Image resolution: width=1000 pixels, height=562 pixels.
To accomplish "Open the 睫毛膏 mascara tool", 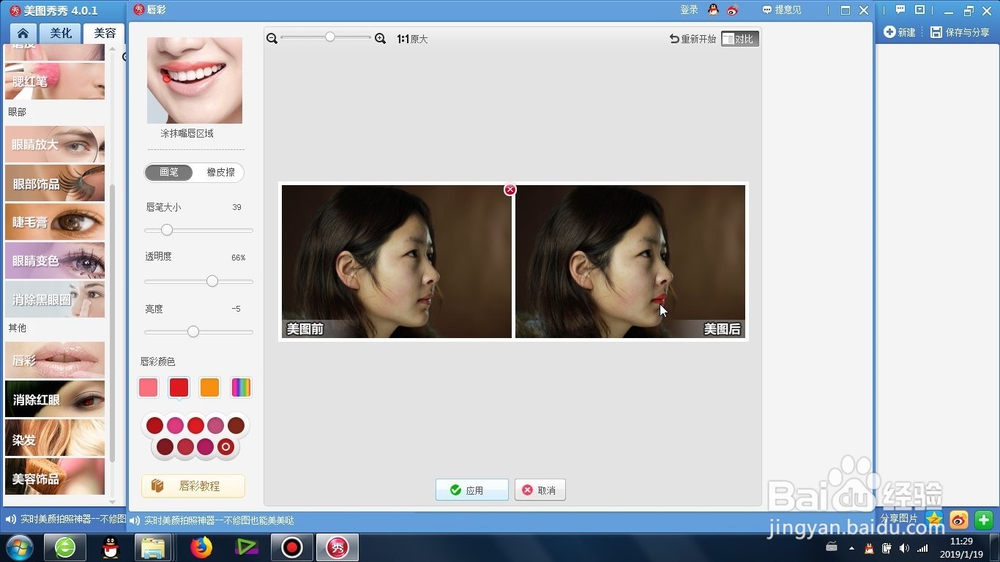I will click(55, 222).
